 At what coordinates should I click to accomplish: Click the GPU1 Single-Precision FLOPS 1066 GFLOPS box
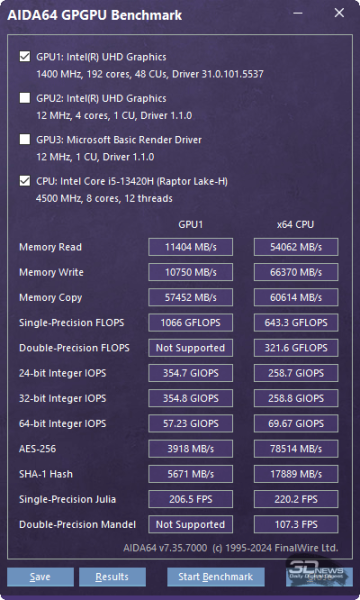(x=191, y=323)
